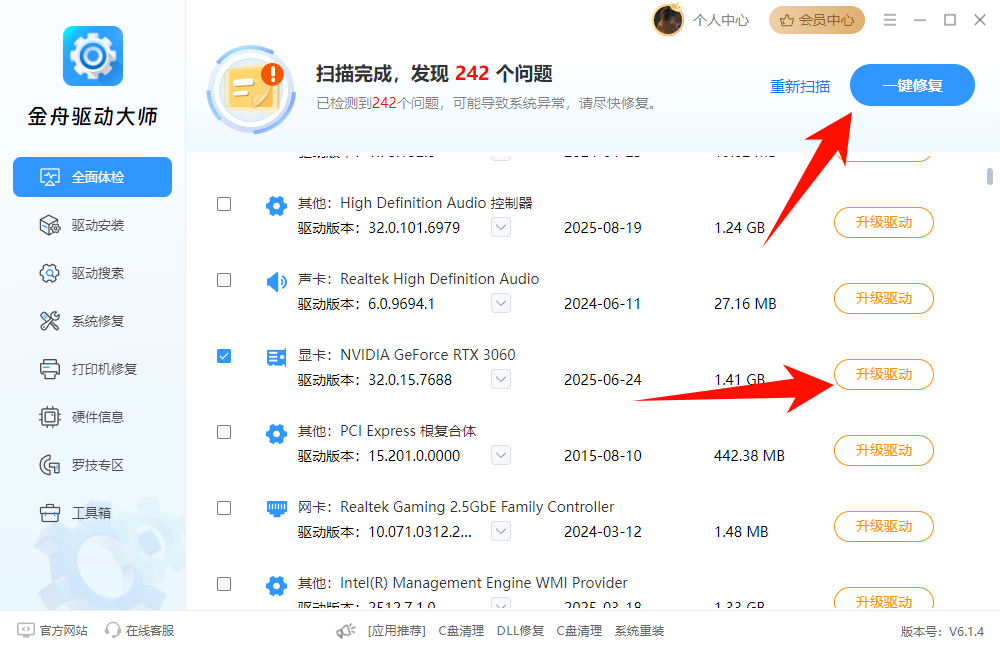Click the 一键修复 button

coord(912,85)
